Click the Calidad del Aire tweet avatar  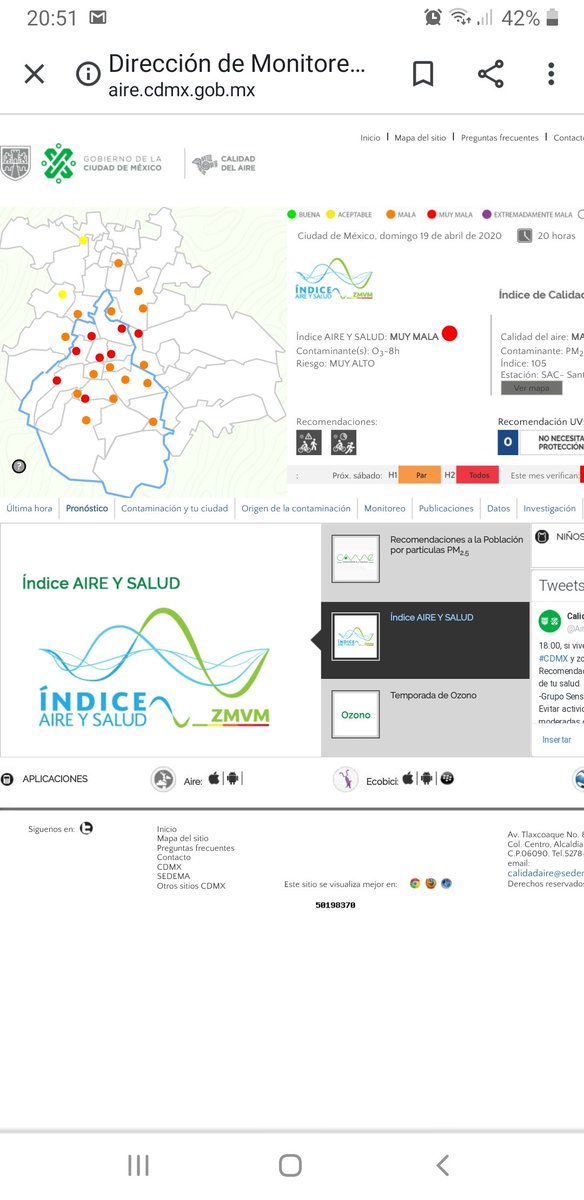coord(549,621)
